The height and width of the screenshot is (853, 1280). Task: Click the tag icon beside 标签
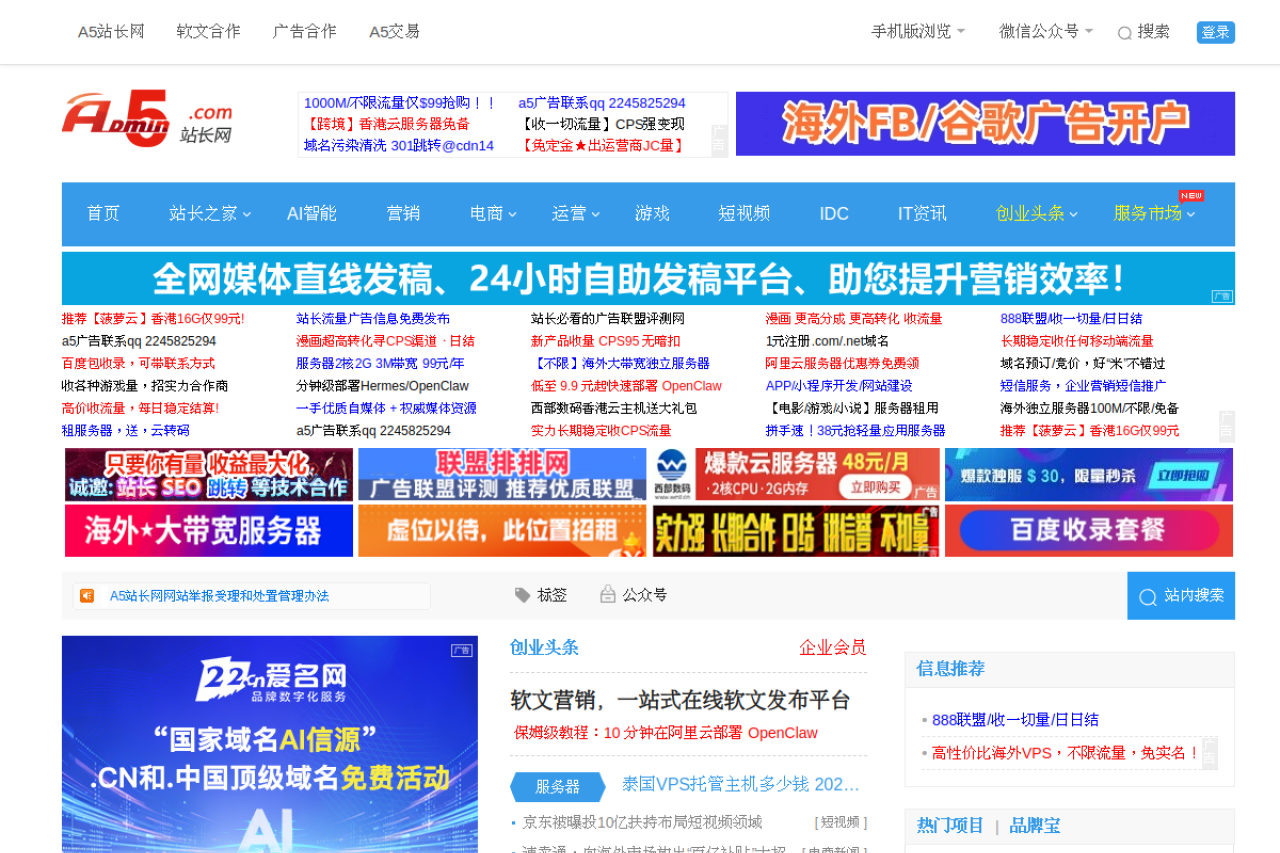522,595
